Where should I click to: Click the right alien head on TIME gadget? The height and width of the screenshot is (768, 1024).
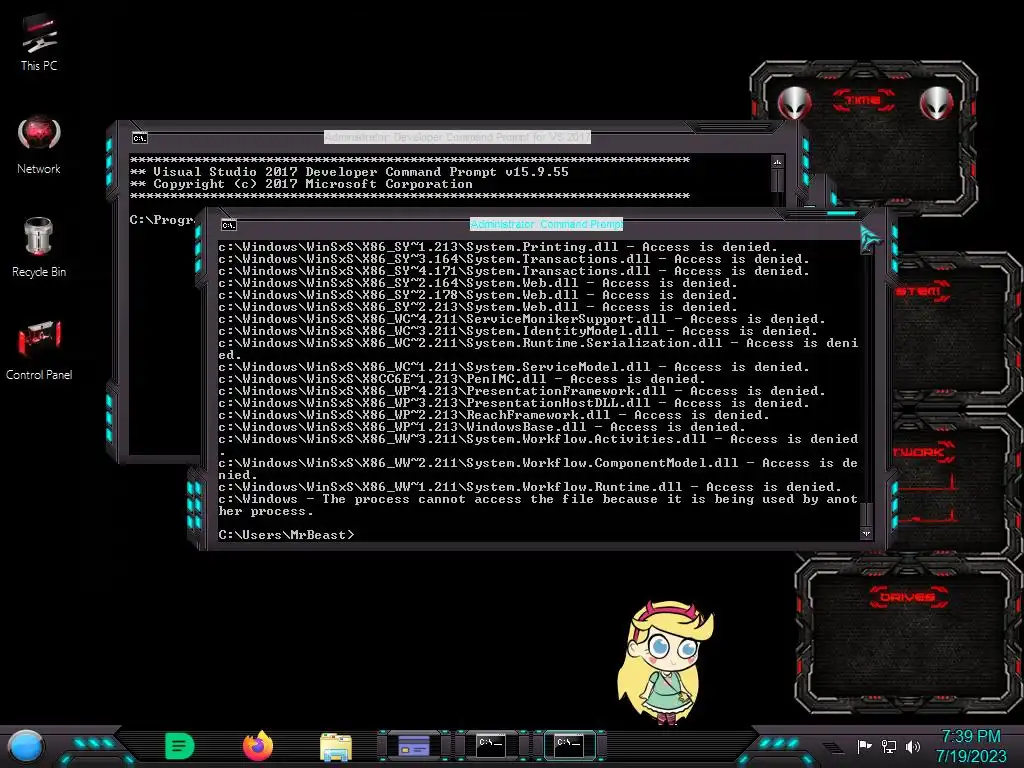point(936,103)
